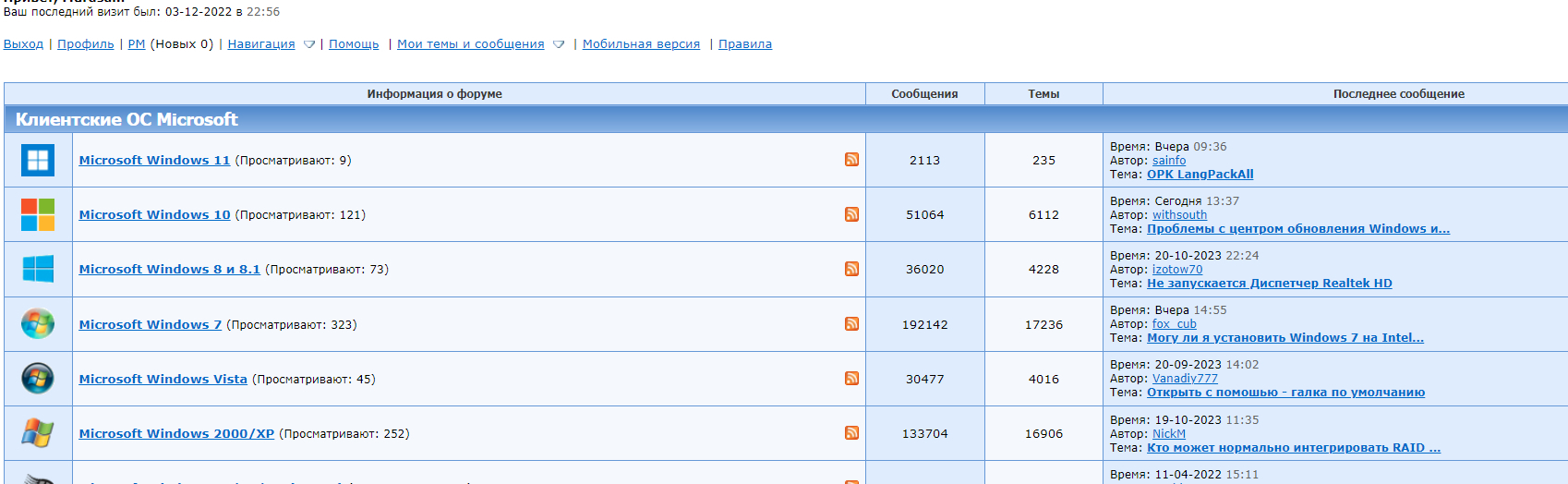Viewport: 1568px width, 484px height.
Task: Open the Microsoft Windows 2000/XP forum
Action: click(x=176, y=433)
